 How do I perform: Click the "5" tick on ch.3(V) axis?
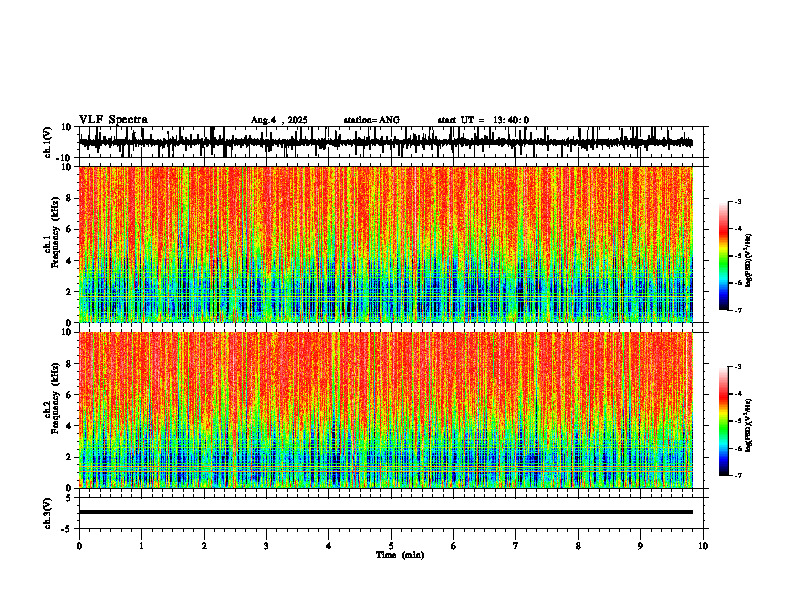(70, 497)
